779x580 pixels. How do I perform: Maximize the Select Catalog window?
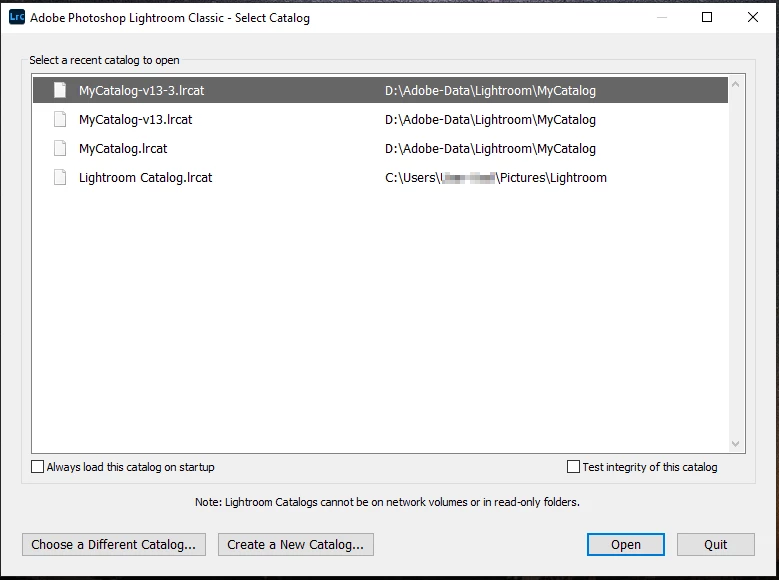click(707, 17)
